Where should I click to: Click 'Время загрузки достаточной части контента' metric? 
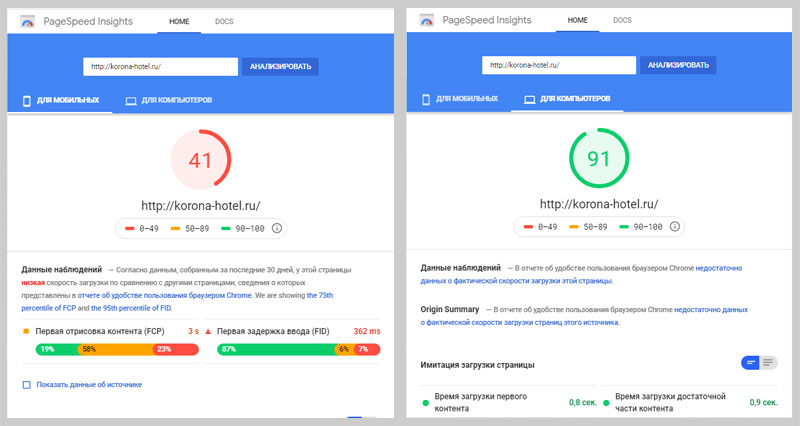(x=670, y=402)
